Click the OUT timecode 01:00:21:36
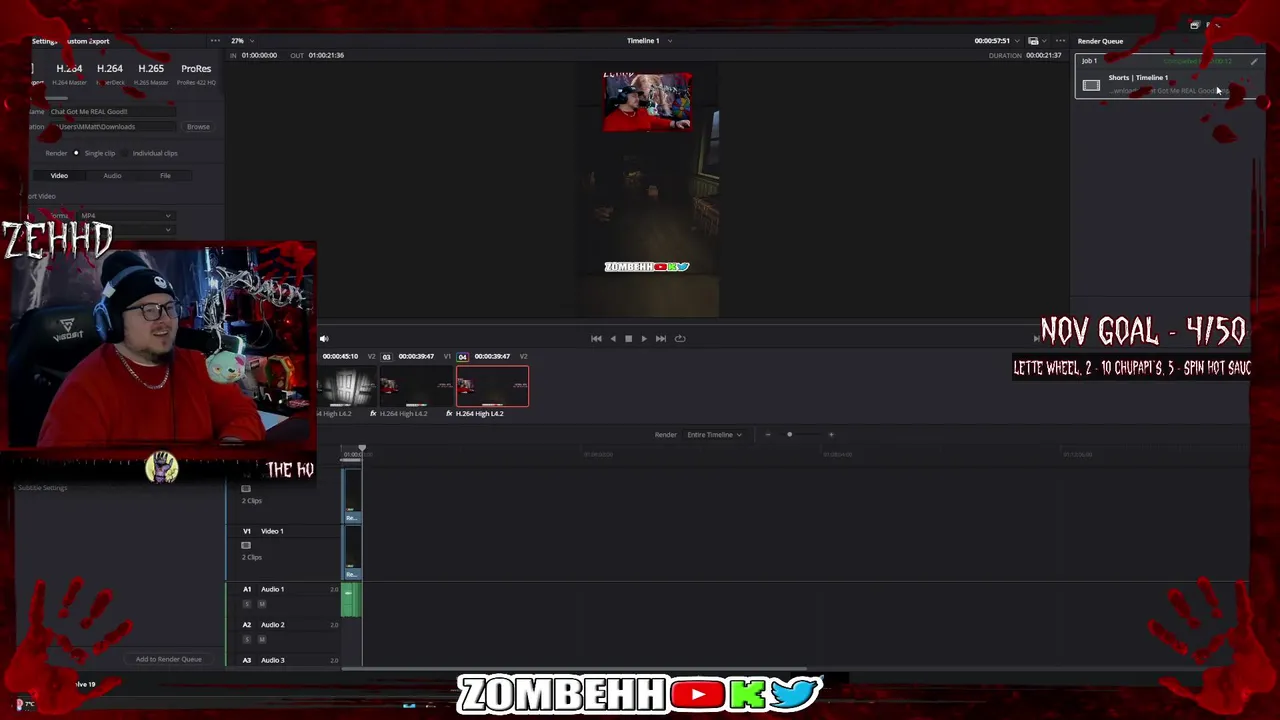Viewport: 1280px width, 720px height. [326, 55]
